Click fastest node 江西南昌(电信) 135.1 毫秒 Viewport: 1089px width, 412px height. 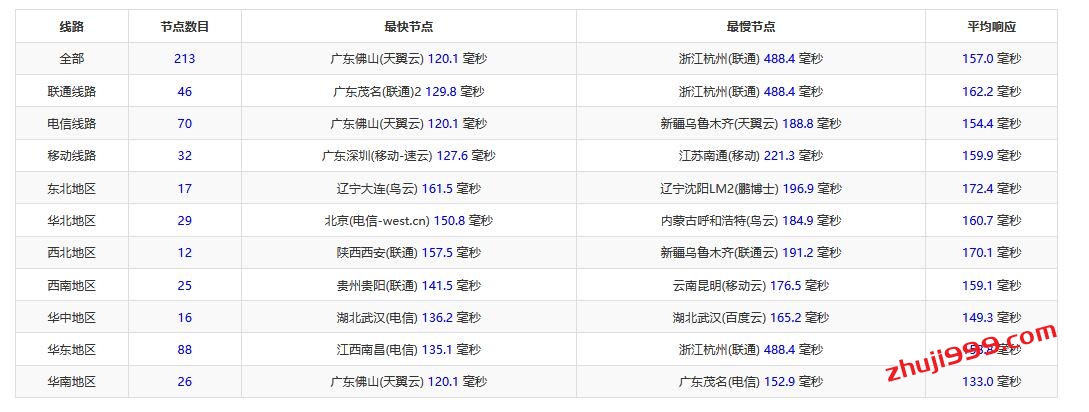[408, 349]
